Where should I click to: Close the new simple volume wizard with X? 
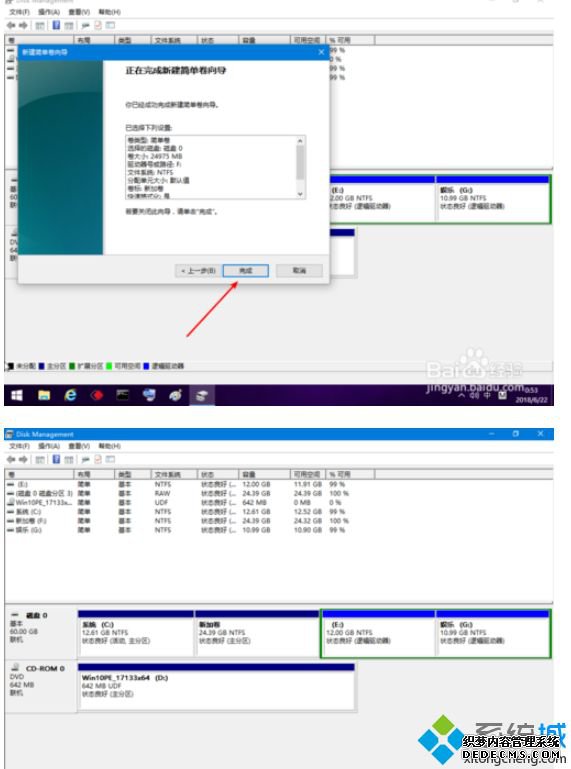pos(321,52)
